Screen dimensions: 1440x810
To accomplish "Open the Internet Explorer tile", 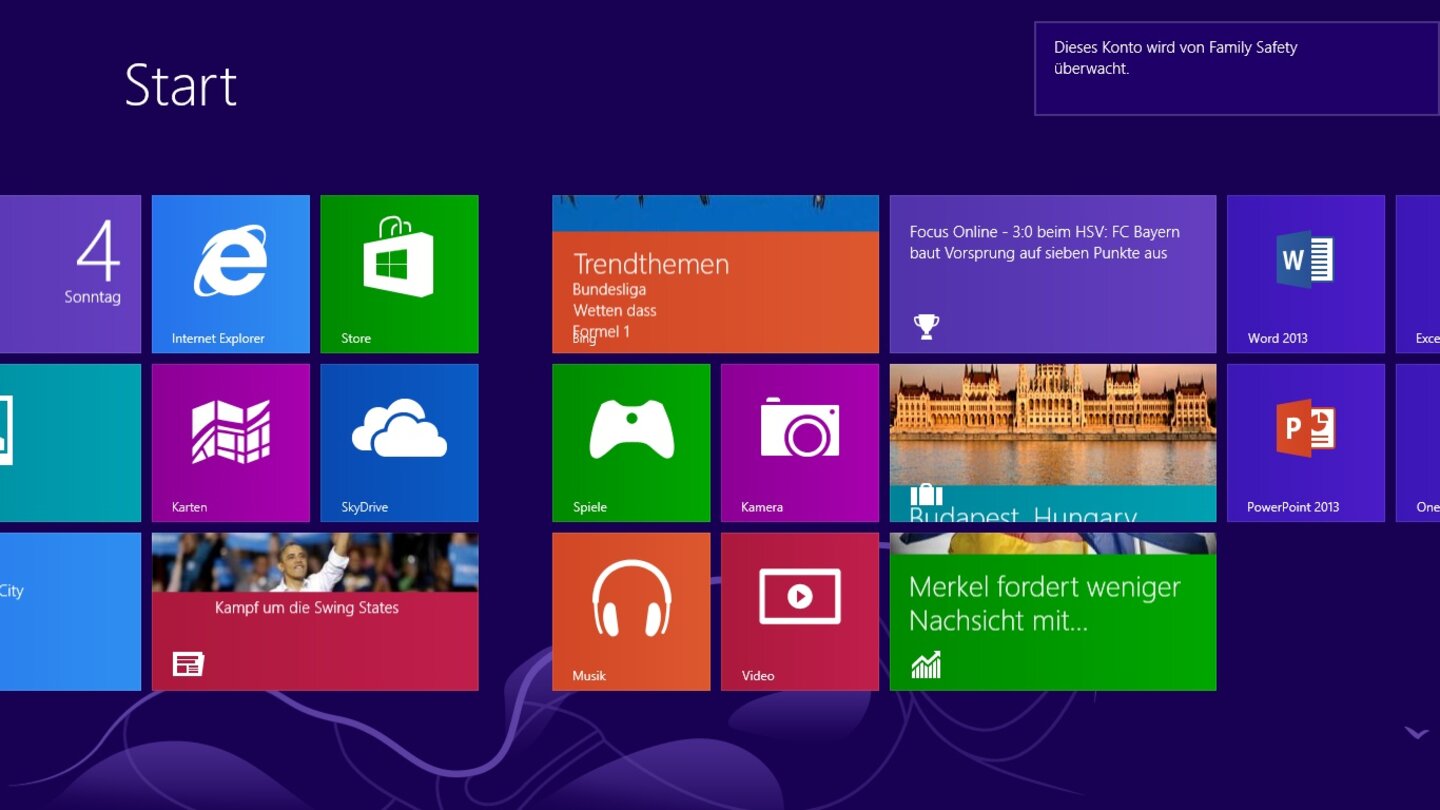I will 231,274.
